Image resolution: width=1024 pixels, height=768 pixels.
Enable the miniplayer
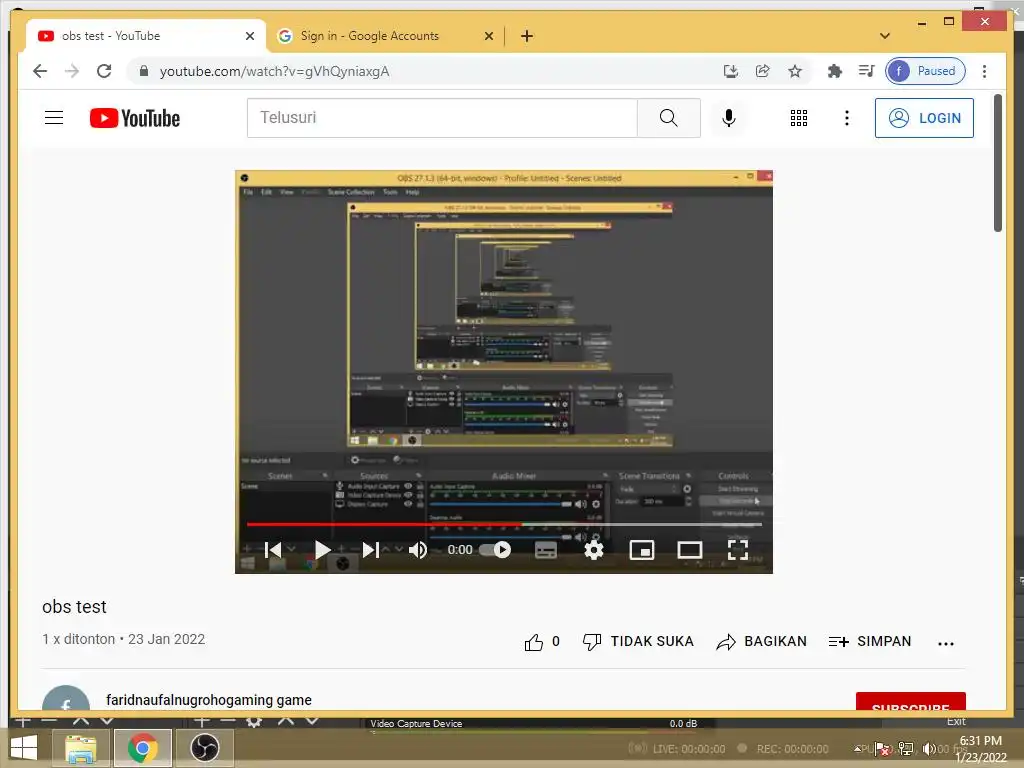click(x=642, y=550)
